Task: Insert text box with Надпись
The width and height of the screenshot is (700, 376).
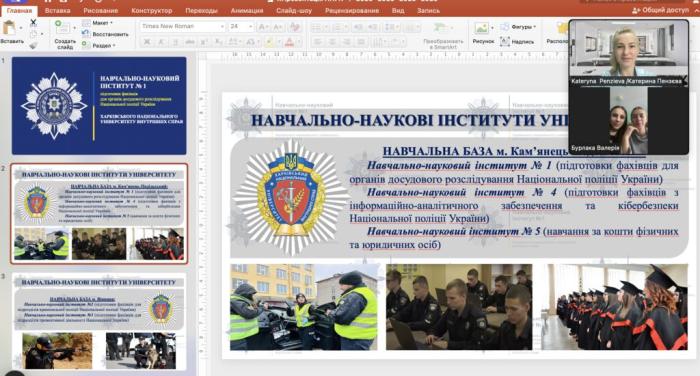Action: click(x=517, y=42)
